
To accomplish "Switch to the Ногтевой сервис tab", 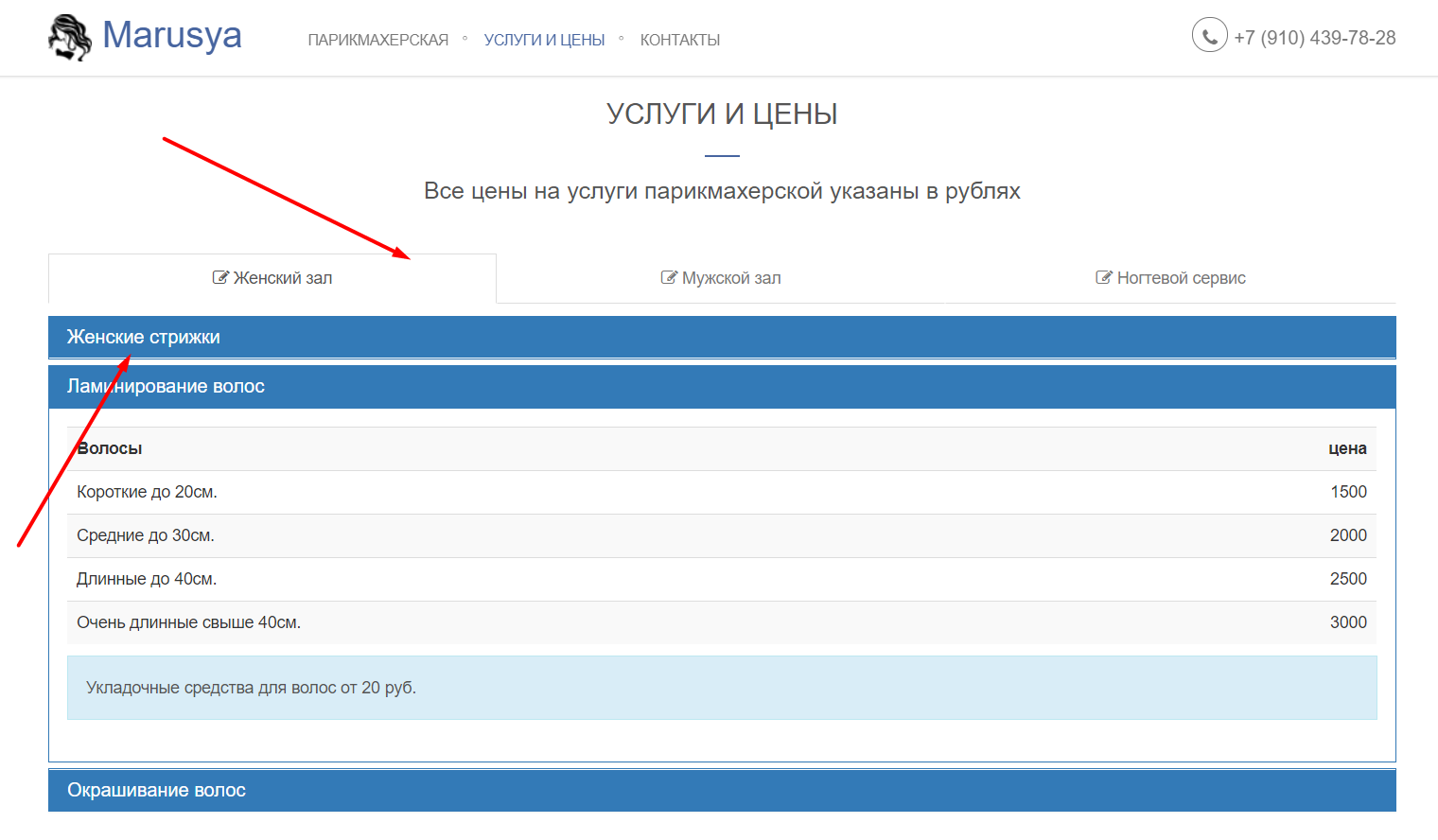I will (x=1170, y=278).
